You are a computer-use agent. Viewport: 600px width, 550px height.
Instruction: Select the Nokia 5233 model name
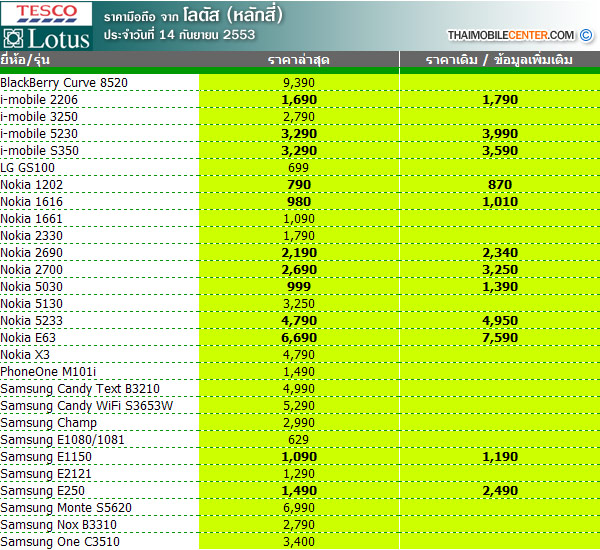(x=31, y=320)
